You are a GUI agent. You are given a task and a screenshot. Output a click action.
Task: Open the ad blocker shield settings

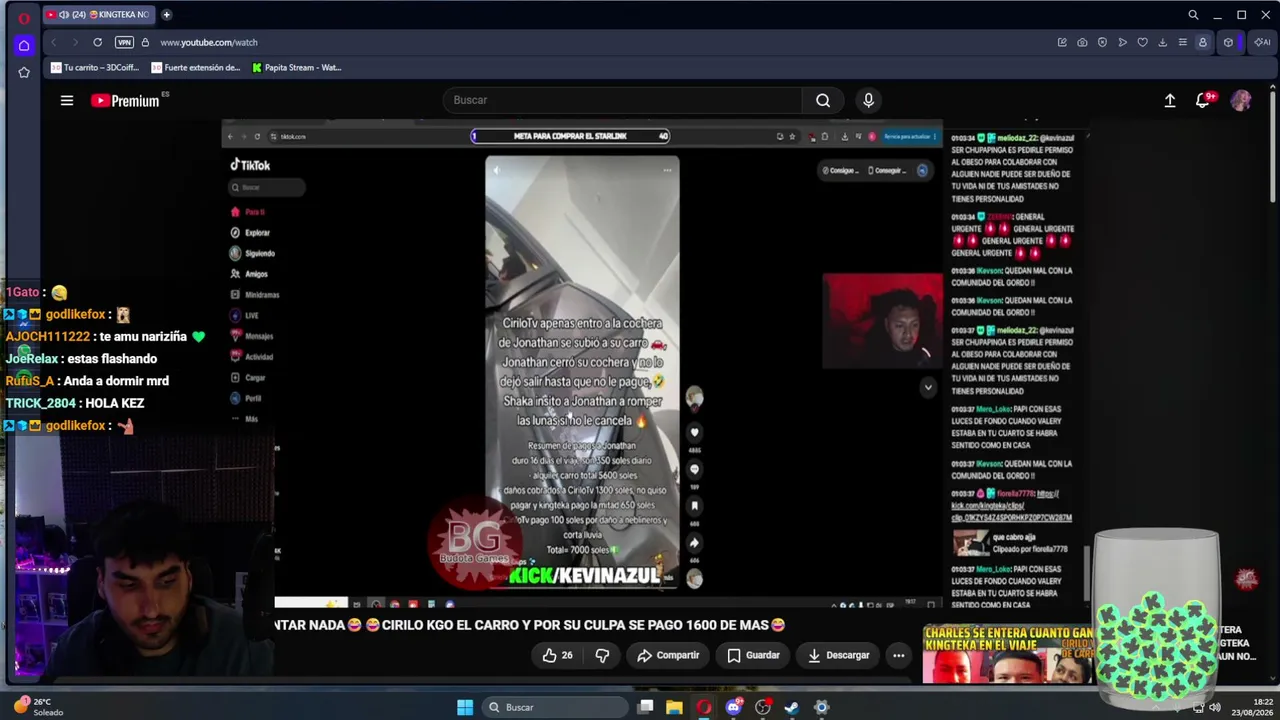click(x=1102, y=42)
